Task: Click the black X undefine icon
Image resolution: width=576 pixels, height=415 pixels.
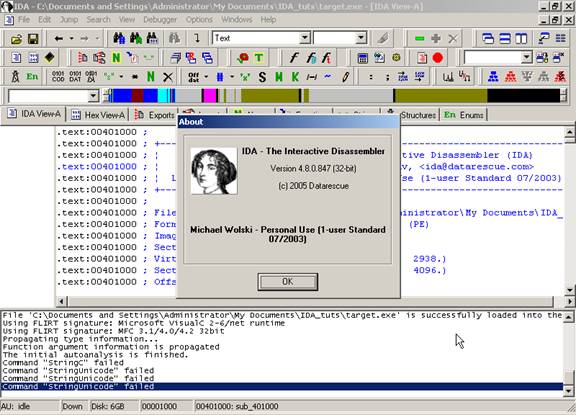Action: click(x=168, y=77)
